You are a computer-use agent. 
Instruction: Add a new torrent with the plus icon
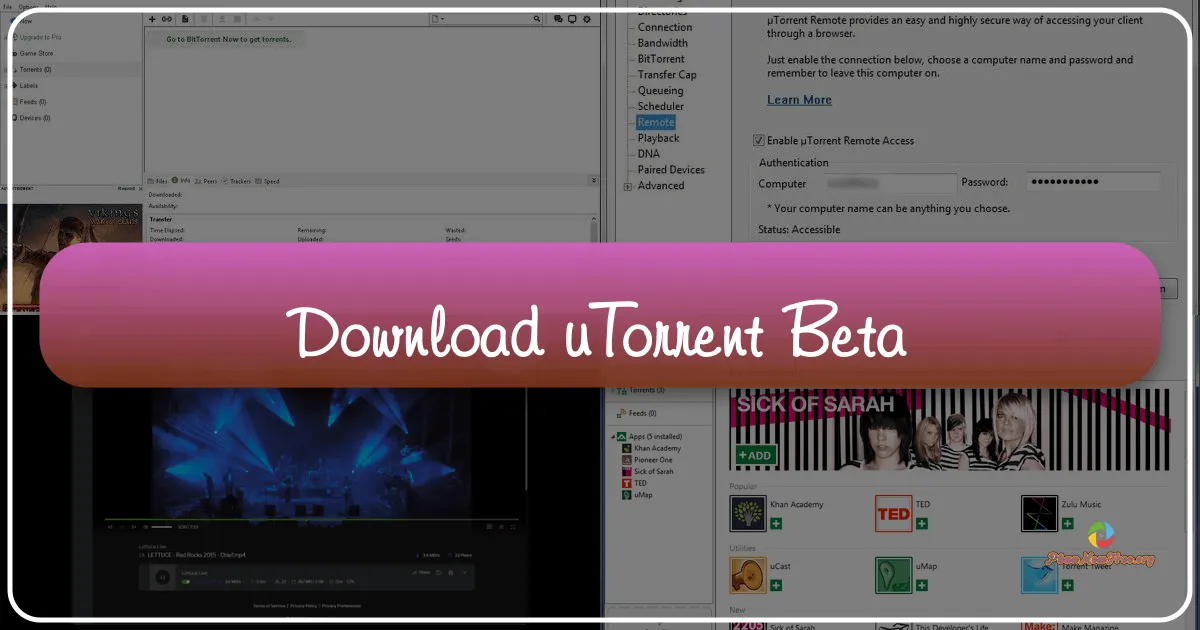coord(152,18)
